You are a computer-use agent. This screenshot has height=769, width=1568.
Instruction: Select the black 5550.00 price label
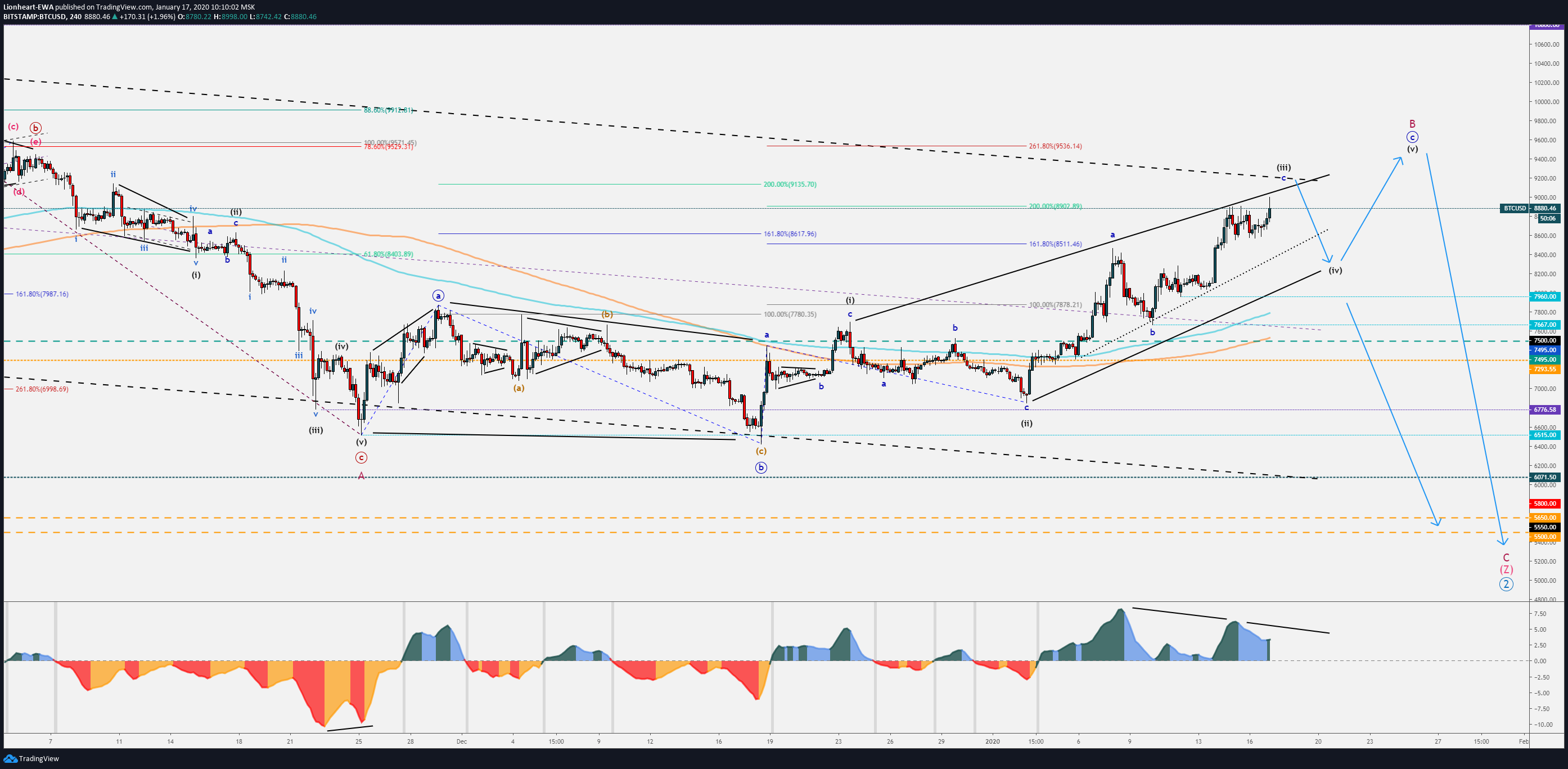point(1545,527)
